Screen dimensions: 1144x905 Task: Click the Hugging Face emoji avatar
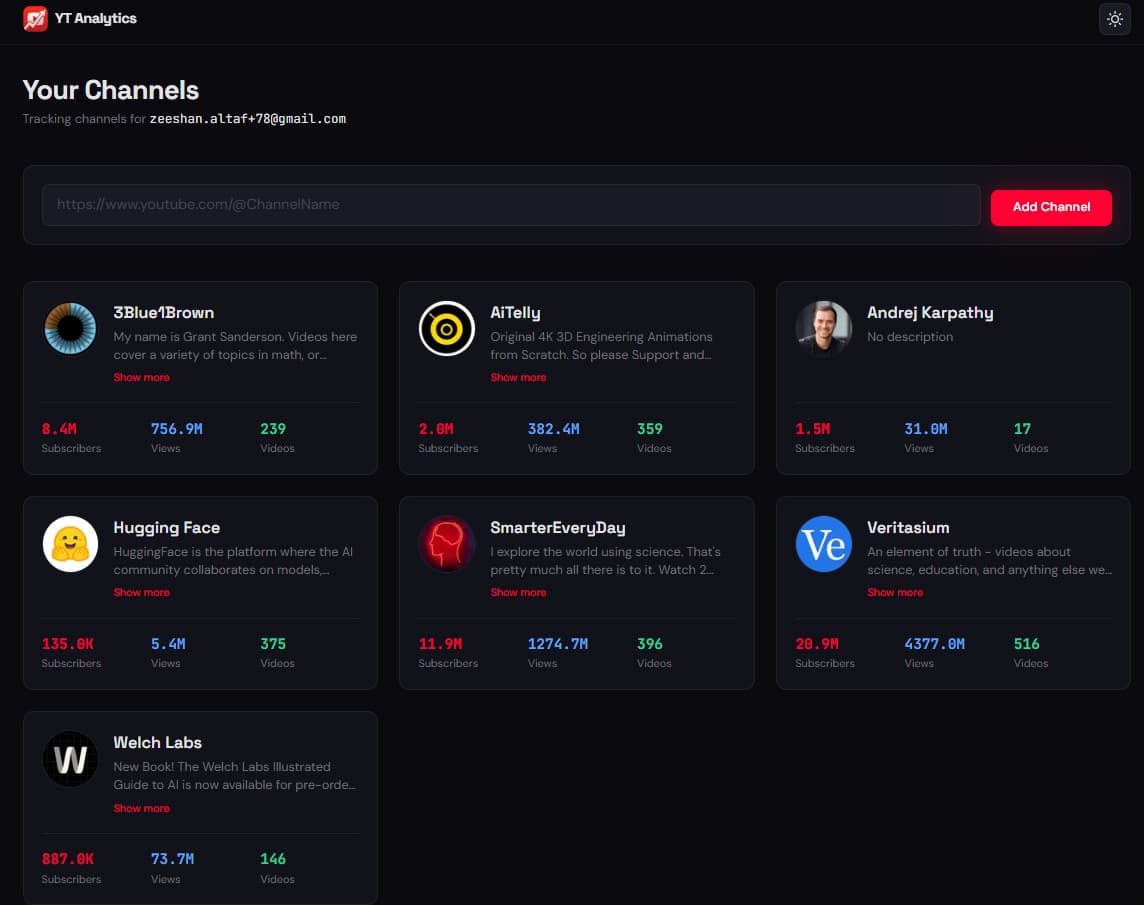(70, 544)
